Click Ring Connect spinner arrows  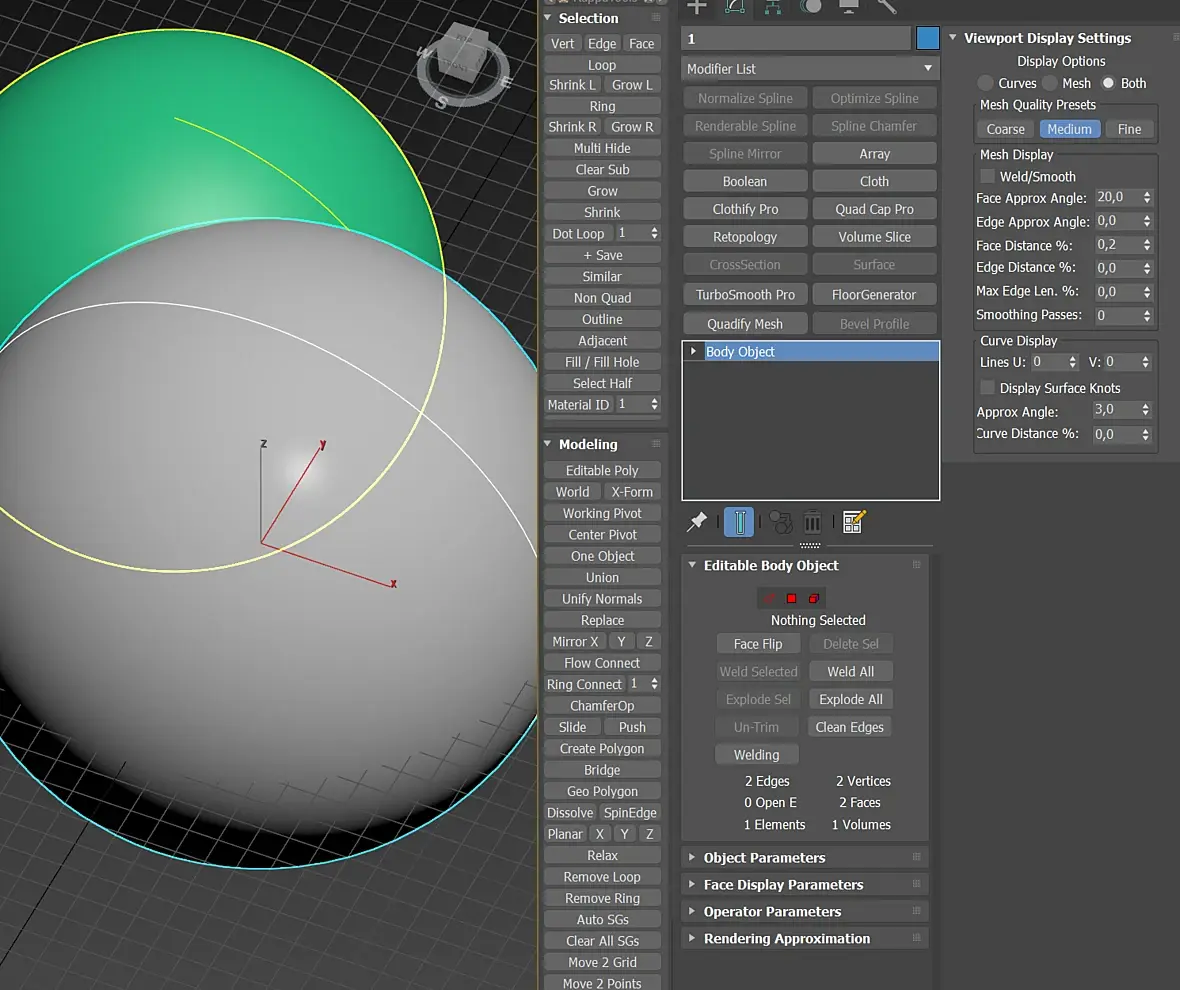(x=655, y=684)
